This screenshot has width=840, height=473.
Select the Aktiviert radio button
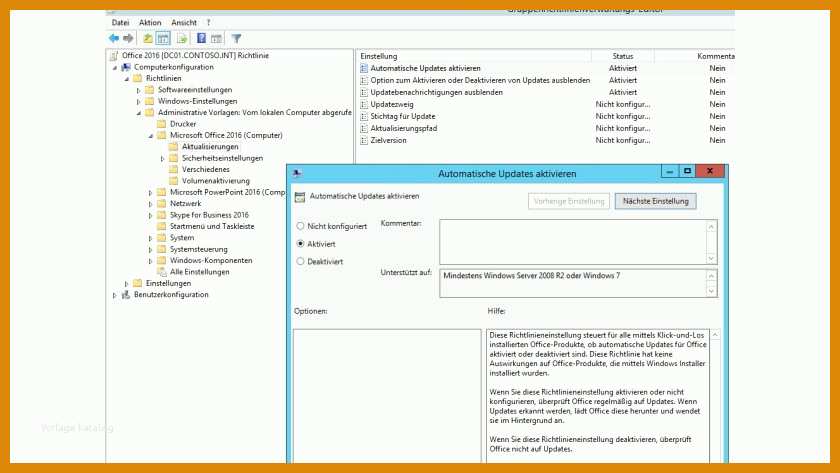[x=301, y=244]
